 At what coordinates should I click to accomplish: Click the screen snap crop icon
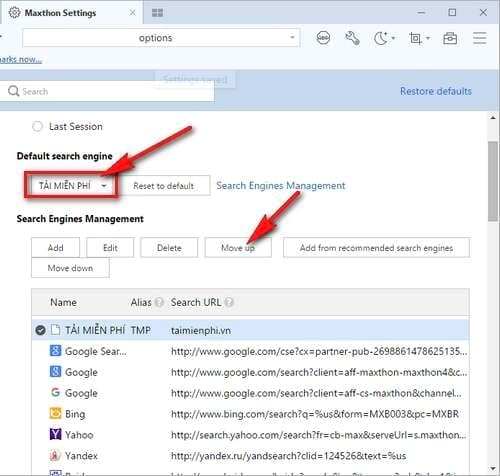pos(415,38)
